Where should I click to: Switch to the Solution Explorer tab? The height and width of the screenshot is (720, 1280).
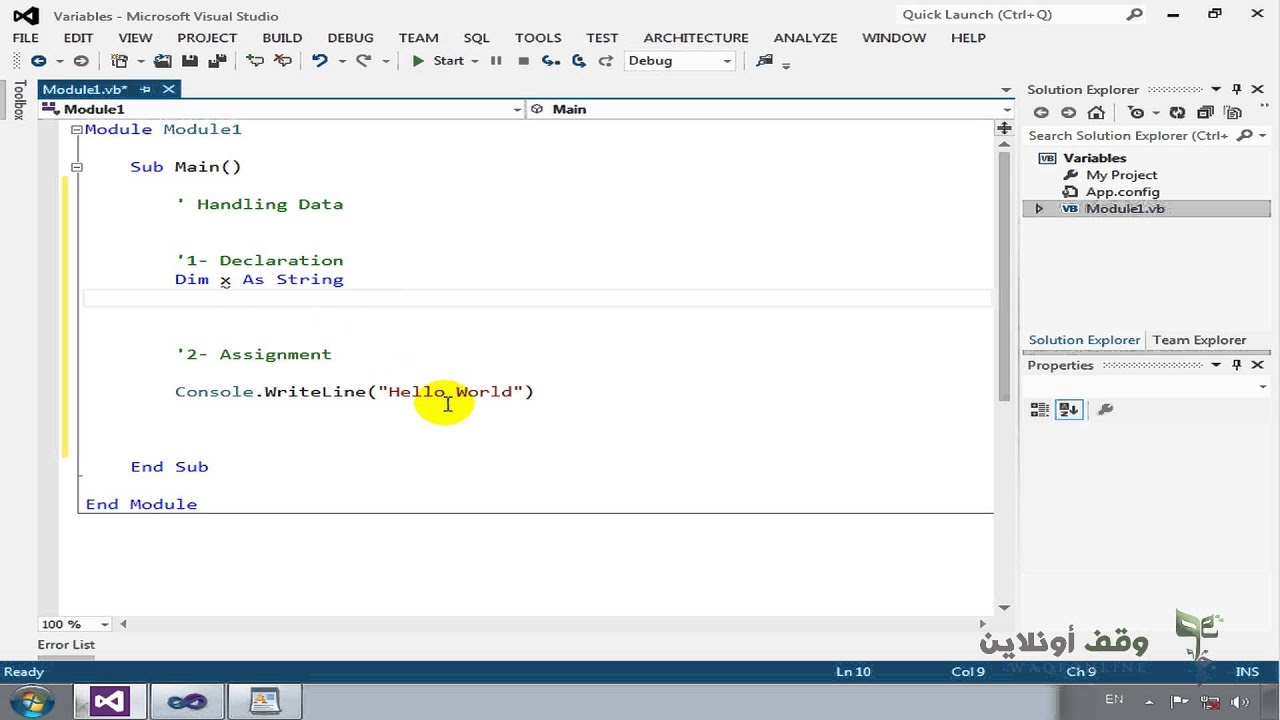coord(1084,340)
